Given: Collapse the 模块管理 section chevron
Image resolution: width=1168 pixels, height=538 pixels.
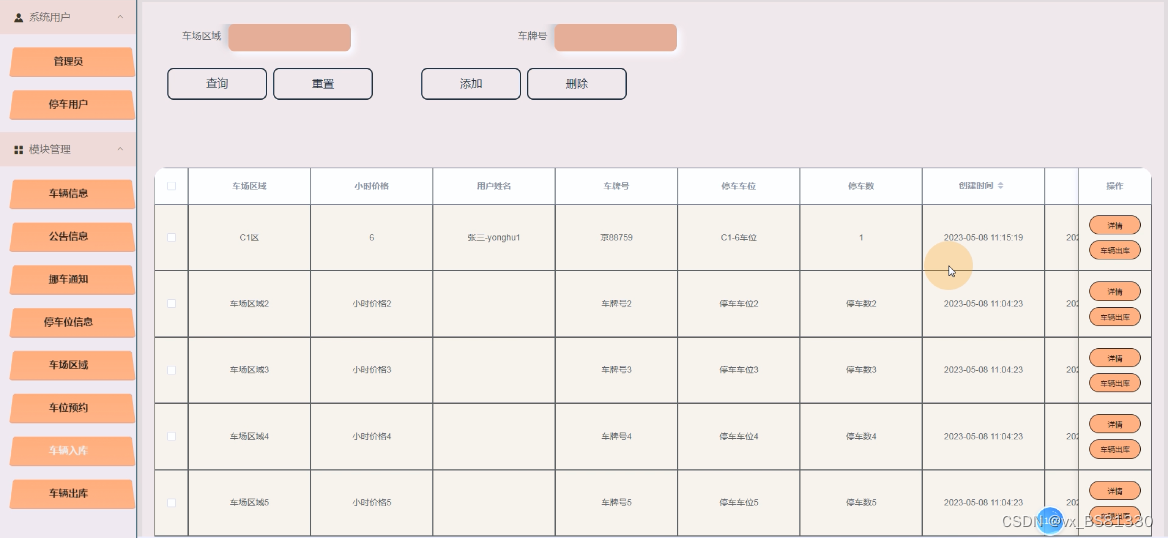Looking at the screenshot, I should (x=120, y=149).
